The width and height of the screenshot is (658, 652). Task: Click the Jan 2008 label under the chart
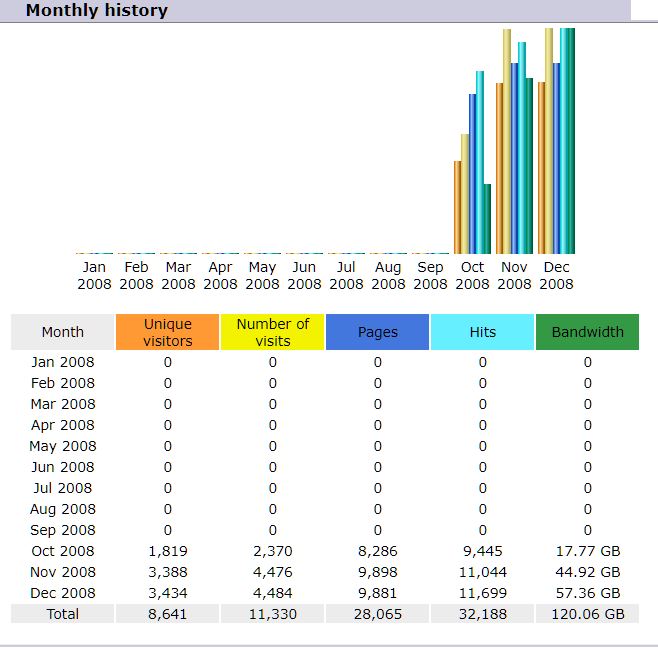click(94, 275)
